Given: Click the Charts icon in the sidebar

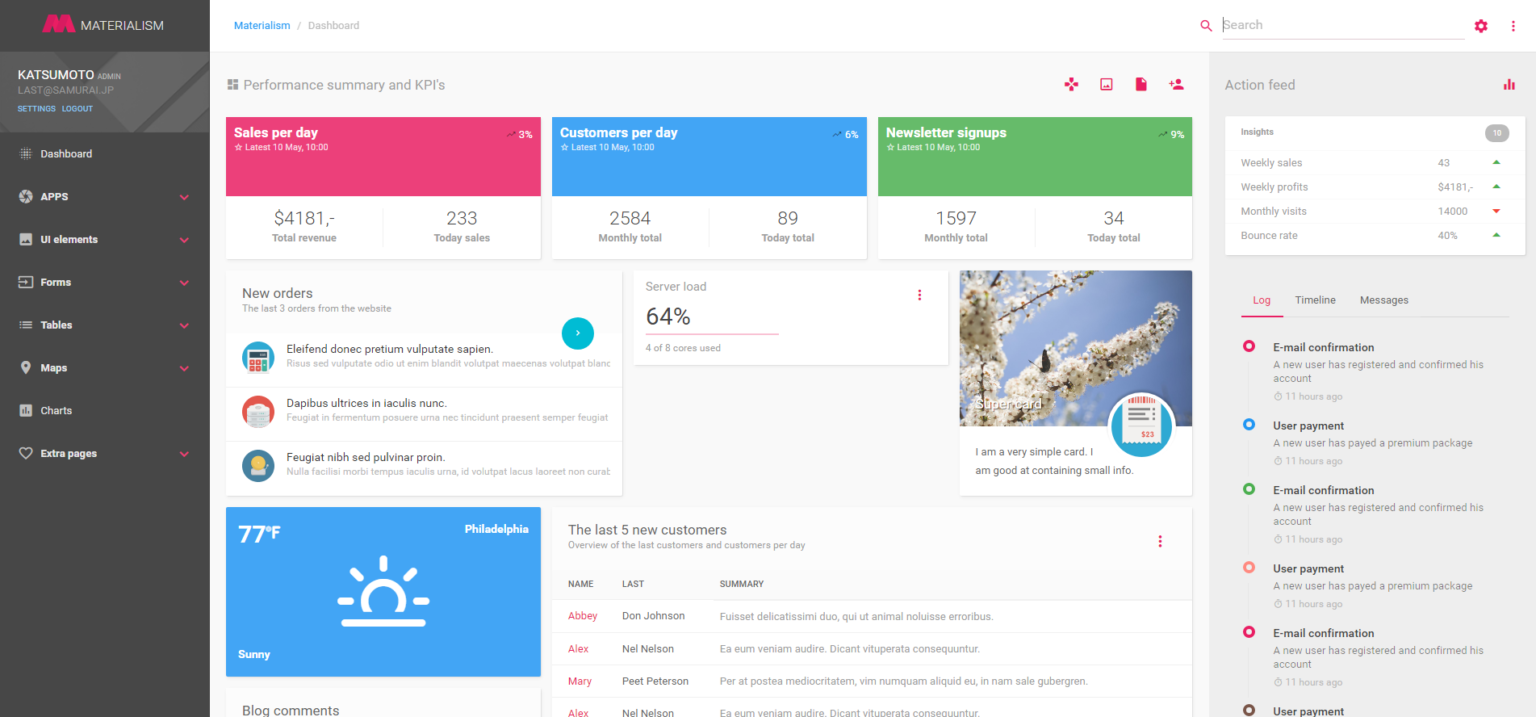Looking at the screenshot, I should click(x=26, y=410).
